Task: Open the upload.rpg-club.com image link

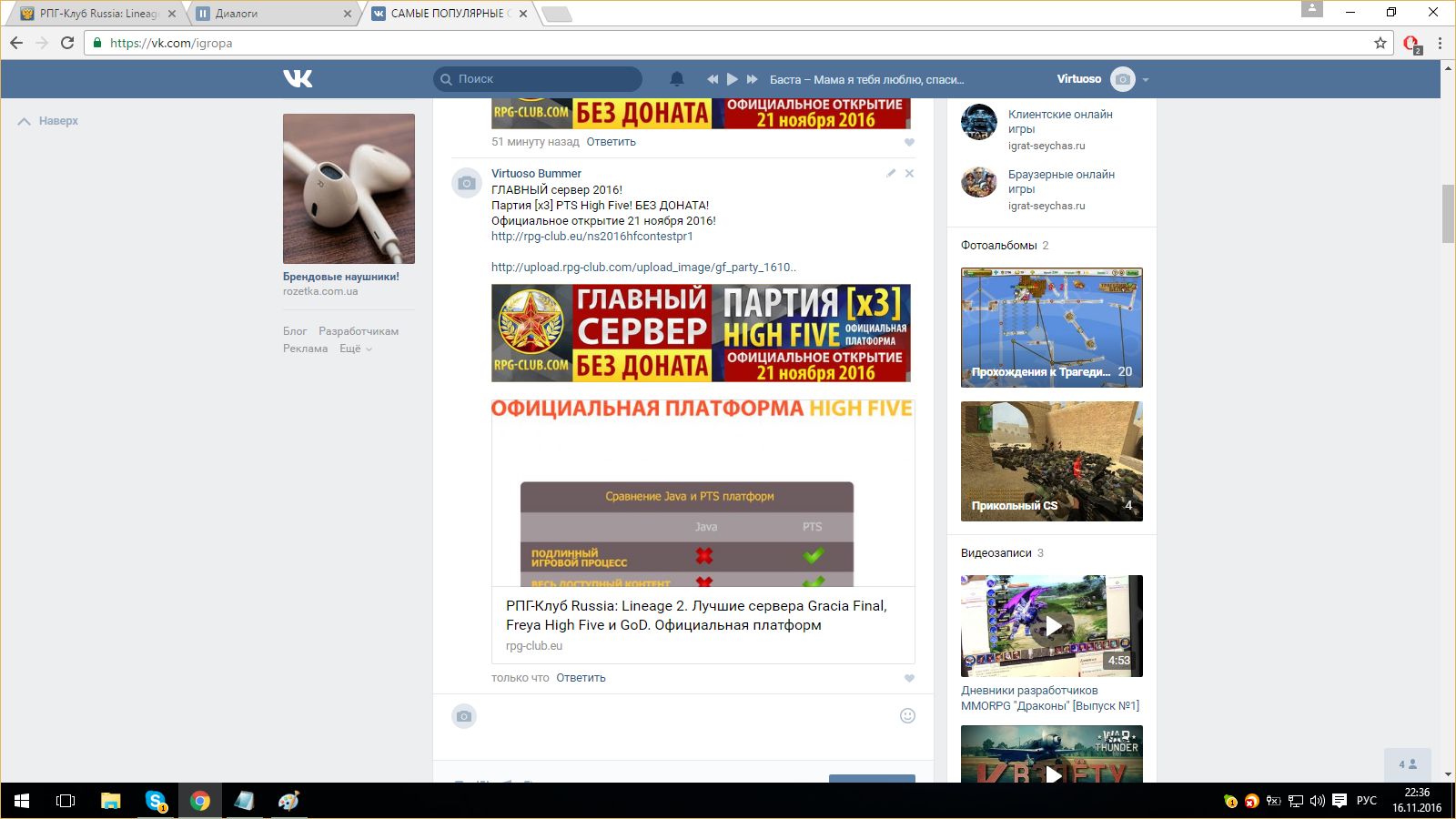Action: (643, 268)
